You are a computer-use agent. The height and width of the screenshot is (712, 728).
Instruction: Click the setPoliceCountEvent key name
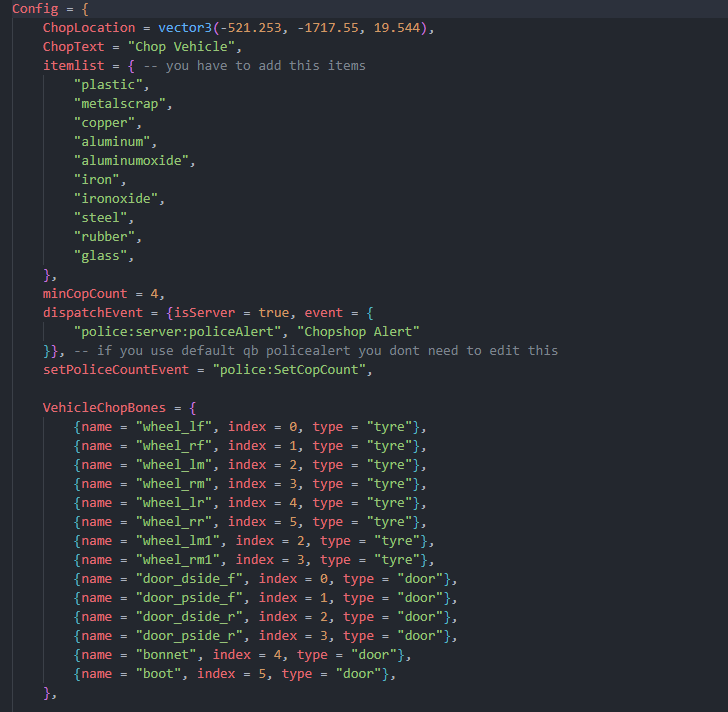116,369
